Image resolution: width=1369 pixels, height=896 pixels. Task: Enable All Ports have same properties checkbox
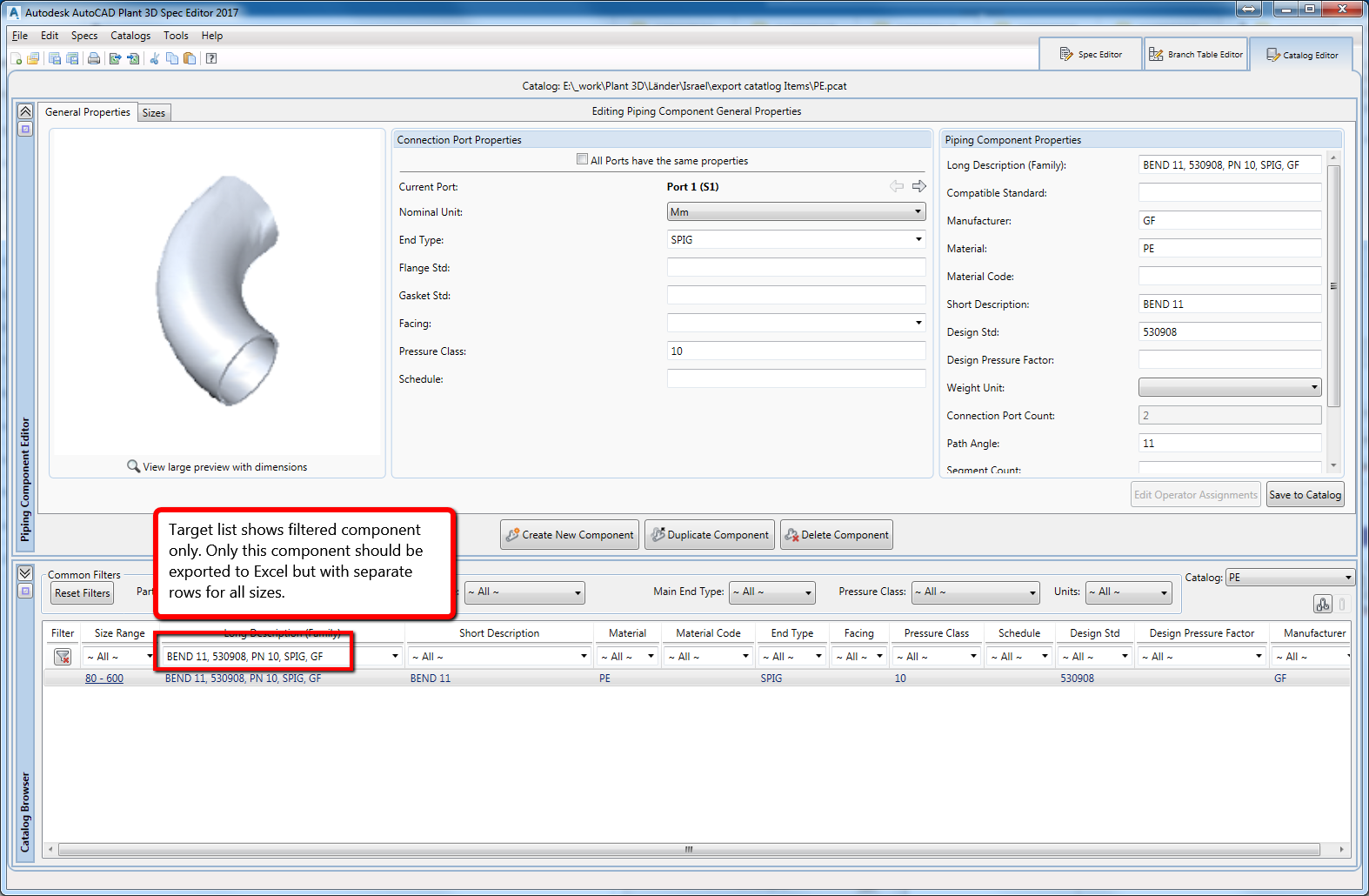point(582,159)
